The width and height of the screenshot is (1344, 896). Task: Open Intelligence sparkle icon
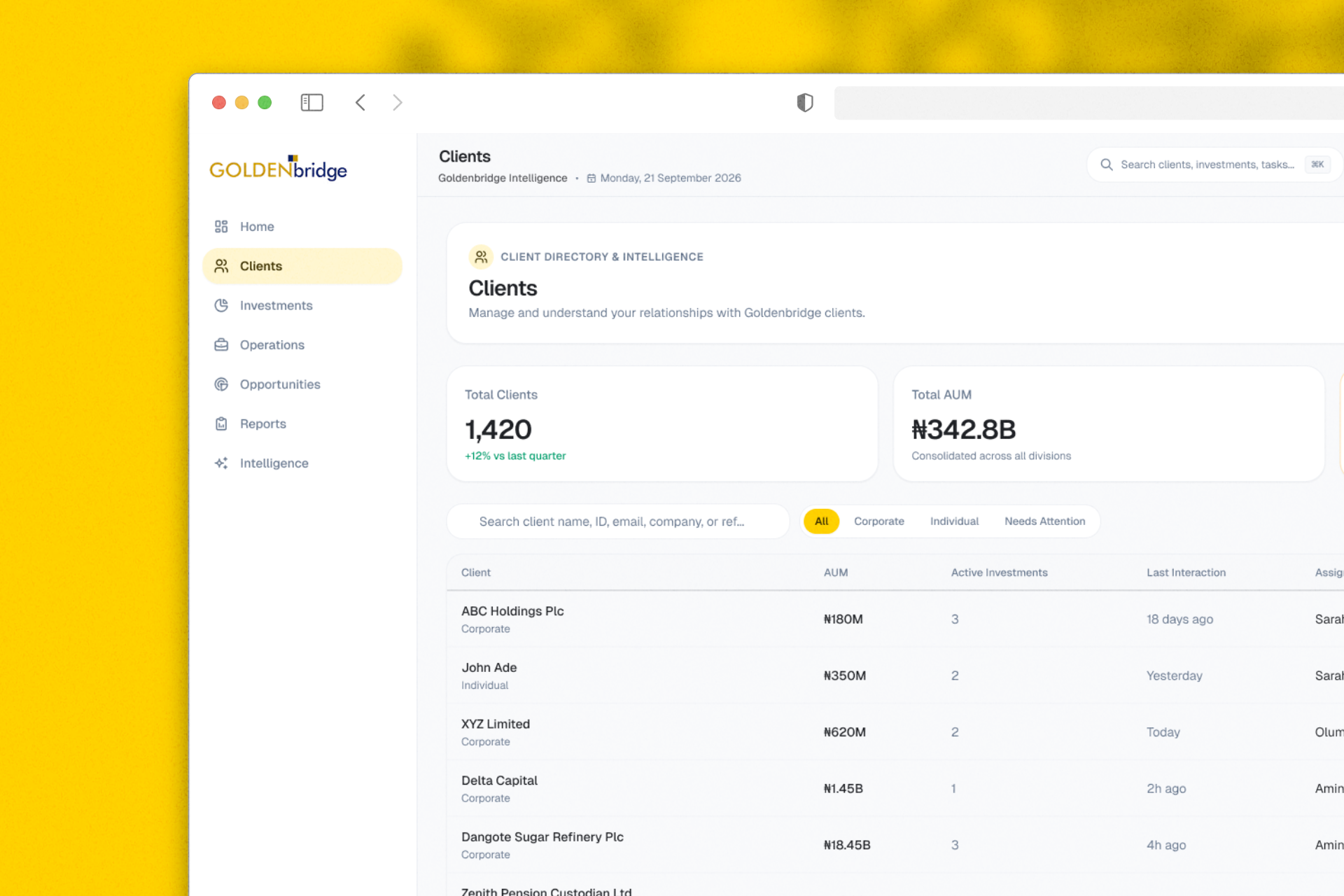point(221,463)
